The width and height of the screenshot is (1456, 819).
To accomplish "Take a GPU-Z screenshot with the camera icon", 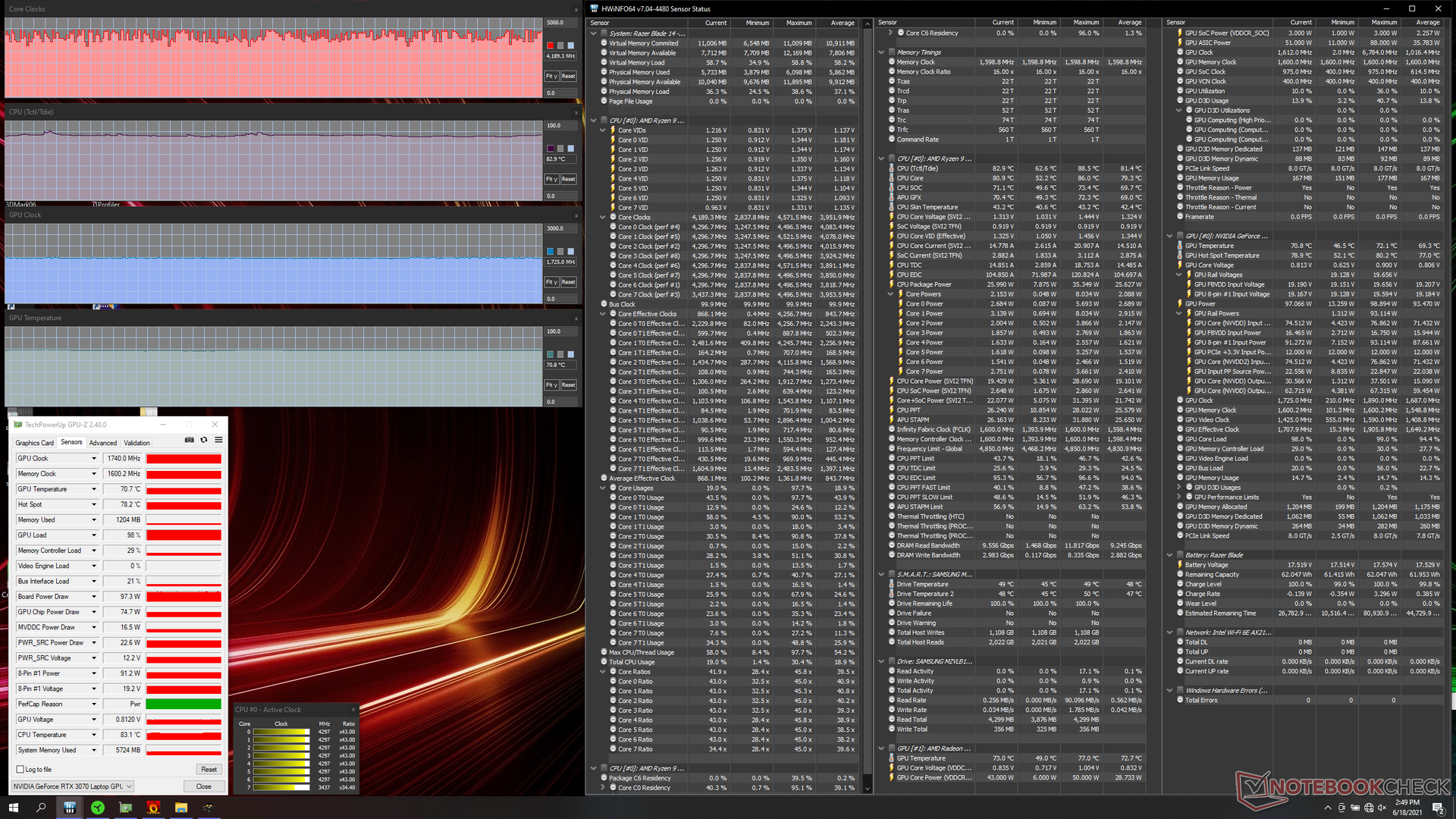I will pos(190,440).
